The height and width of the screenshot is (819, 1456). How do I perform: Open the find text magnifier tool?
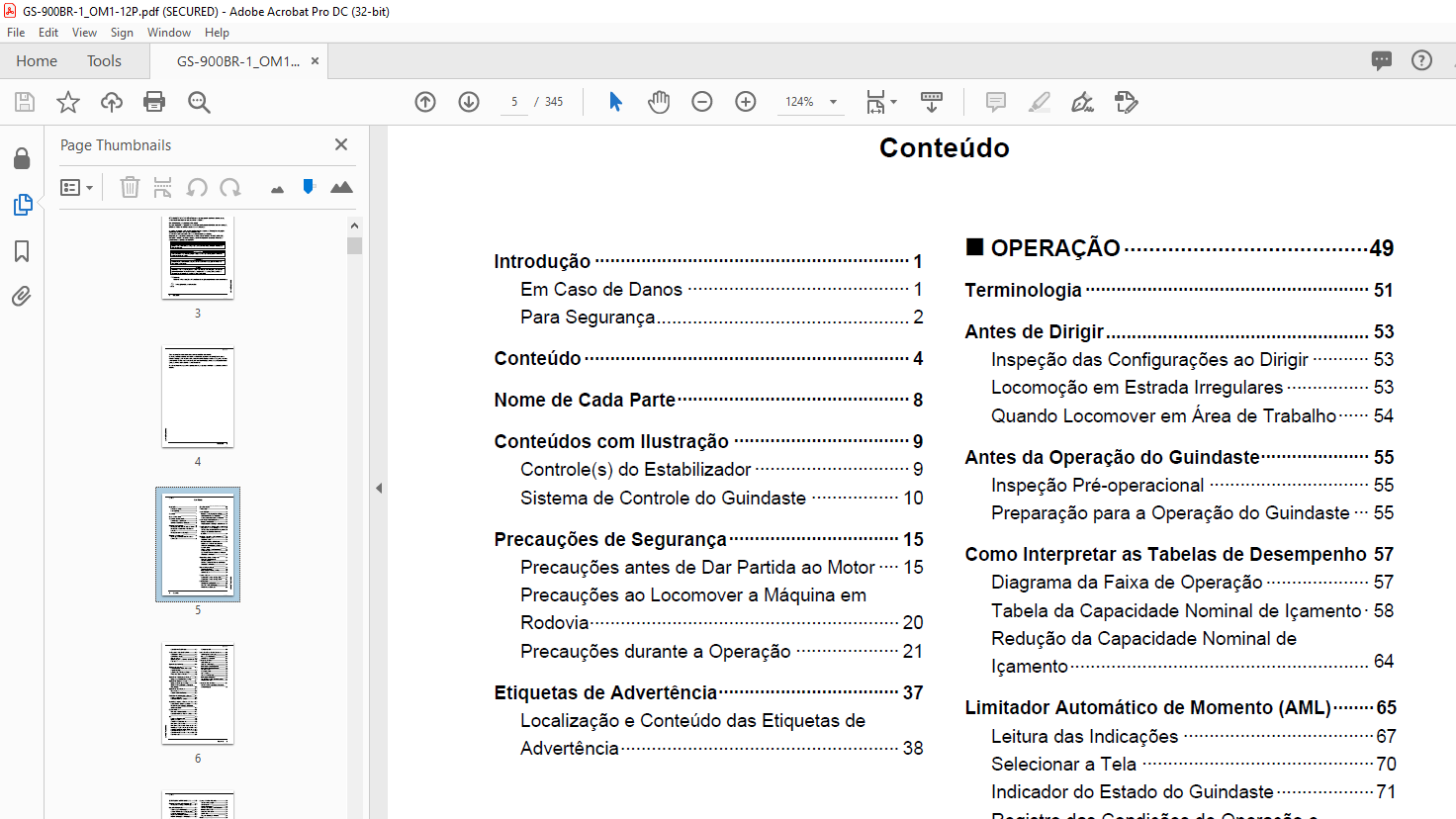tap(199, 102)
